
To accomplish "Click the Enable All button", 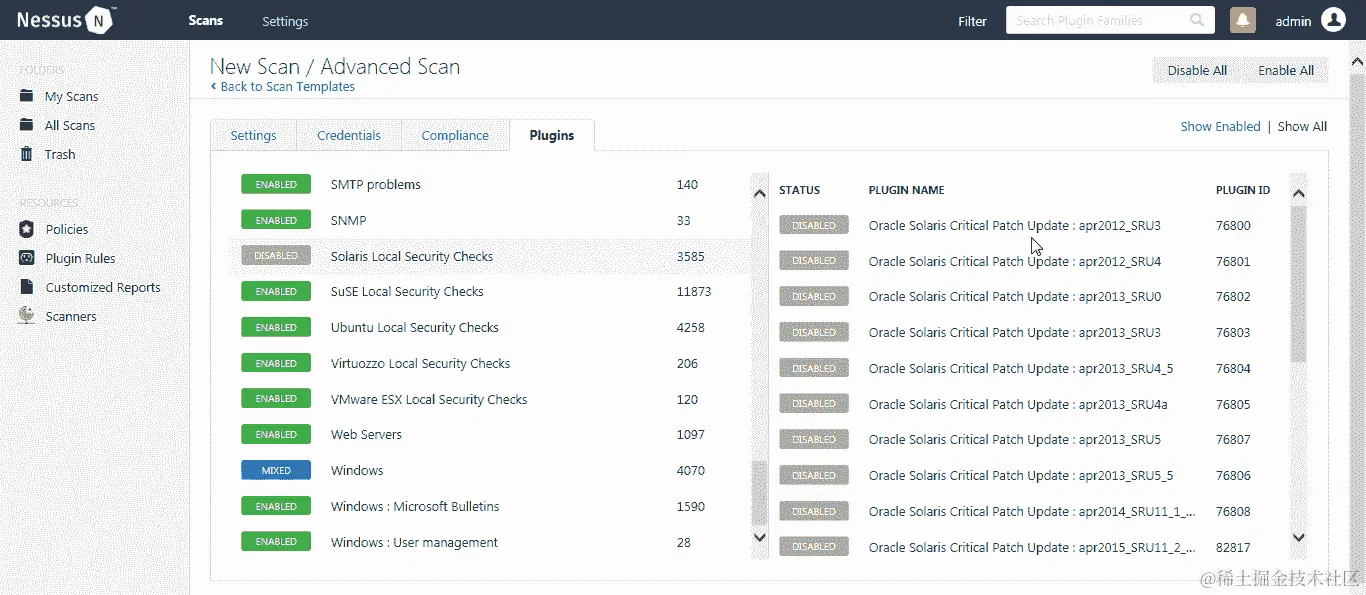I will pos(1286,70).
